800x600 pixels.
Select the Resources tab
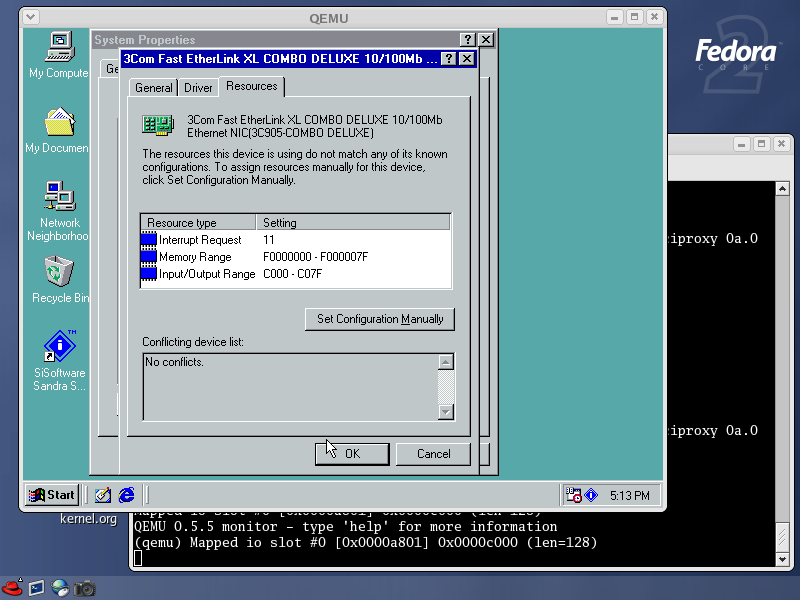[x=252, y=86]
